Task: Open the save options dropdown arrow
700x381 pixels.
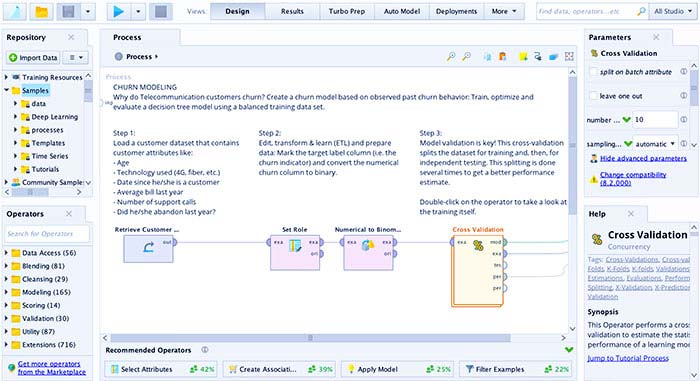Action: [x=88, y=11]
